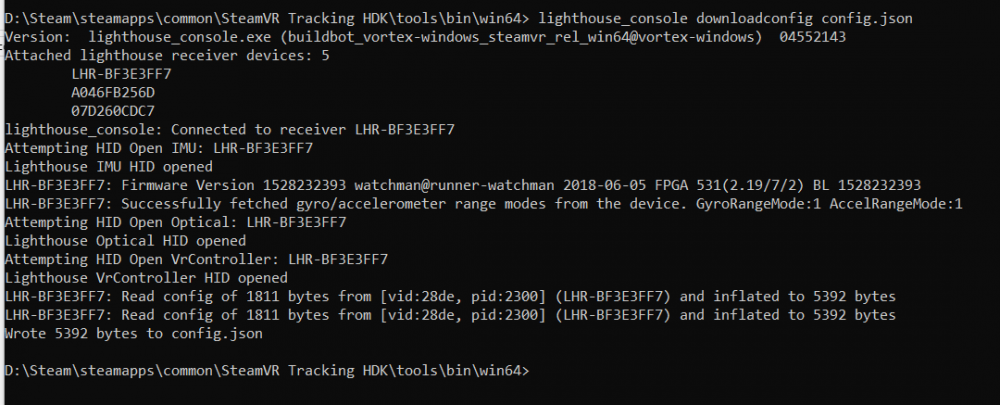The height and width of the screenshot is (405, 1000).
Task: Click 'Lighthouse IMU HID opened' message
Action: pyautogui.click(x=109, y=166)
